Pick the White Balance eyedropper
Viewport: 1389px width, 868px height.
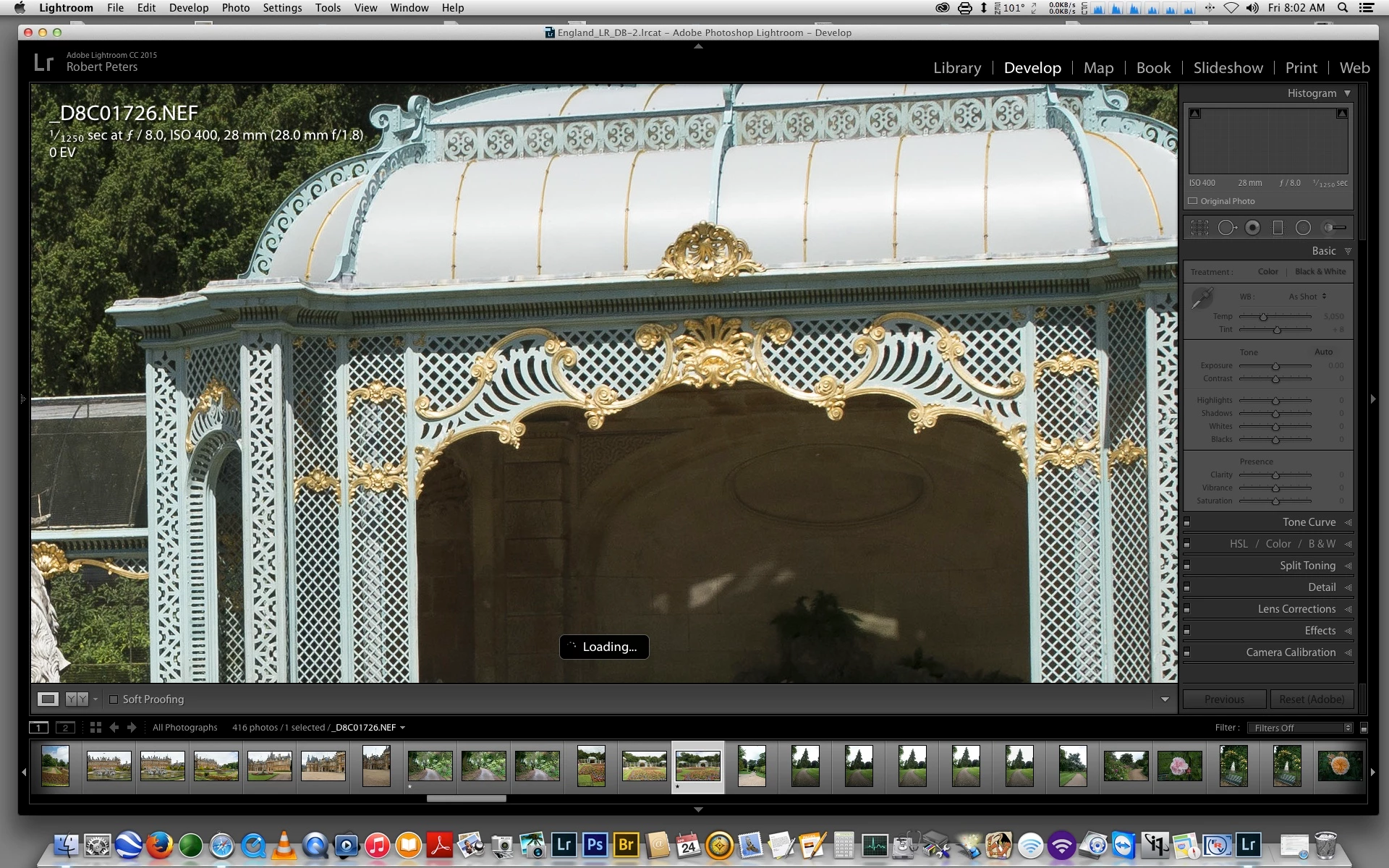pyautogui.click(x=1202, y=297)
